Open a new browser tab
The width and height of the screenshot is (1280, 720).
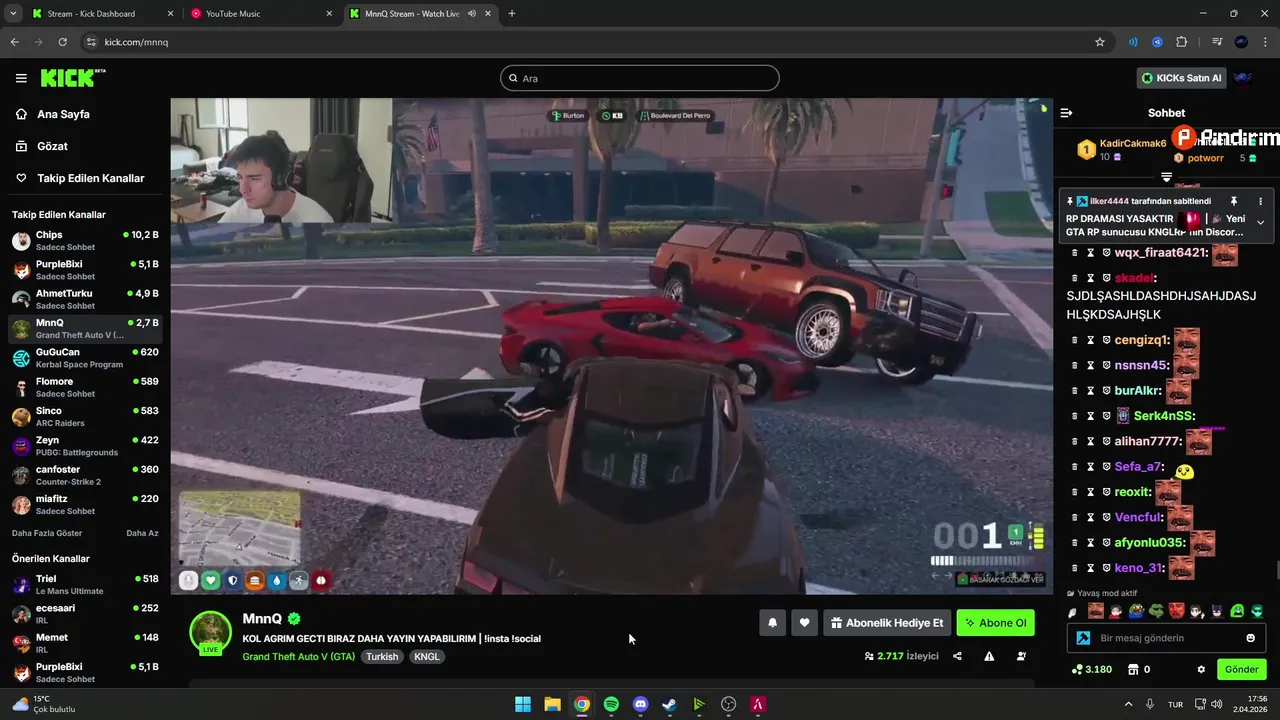[512, 14]
